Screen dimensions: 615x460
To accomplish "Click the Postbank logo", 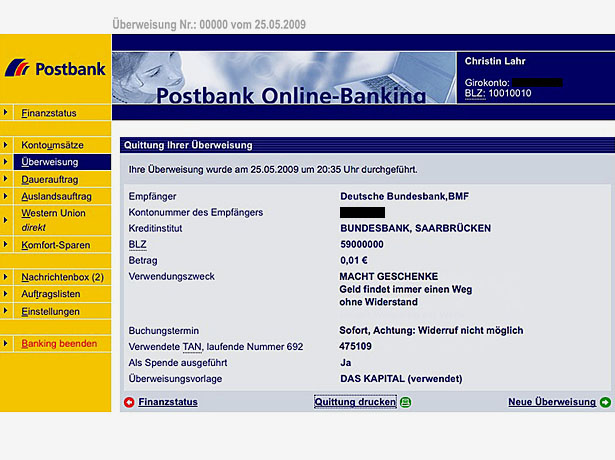I will pyautogui.click(x=55, y=69).
